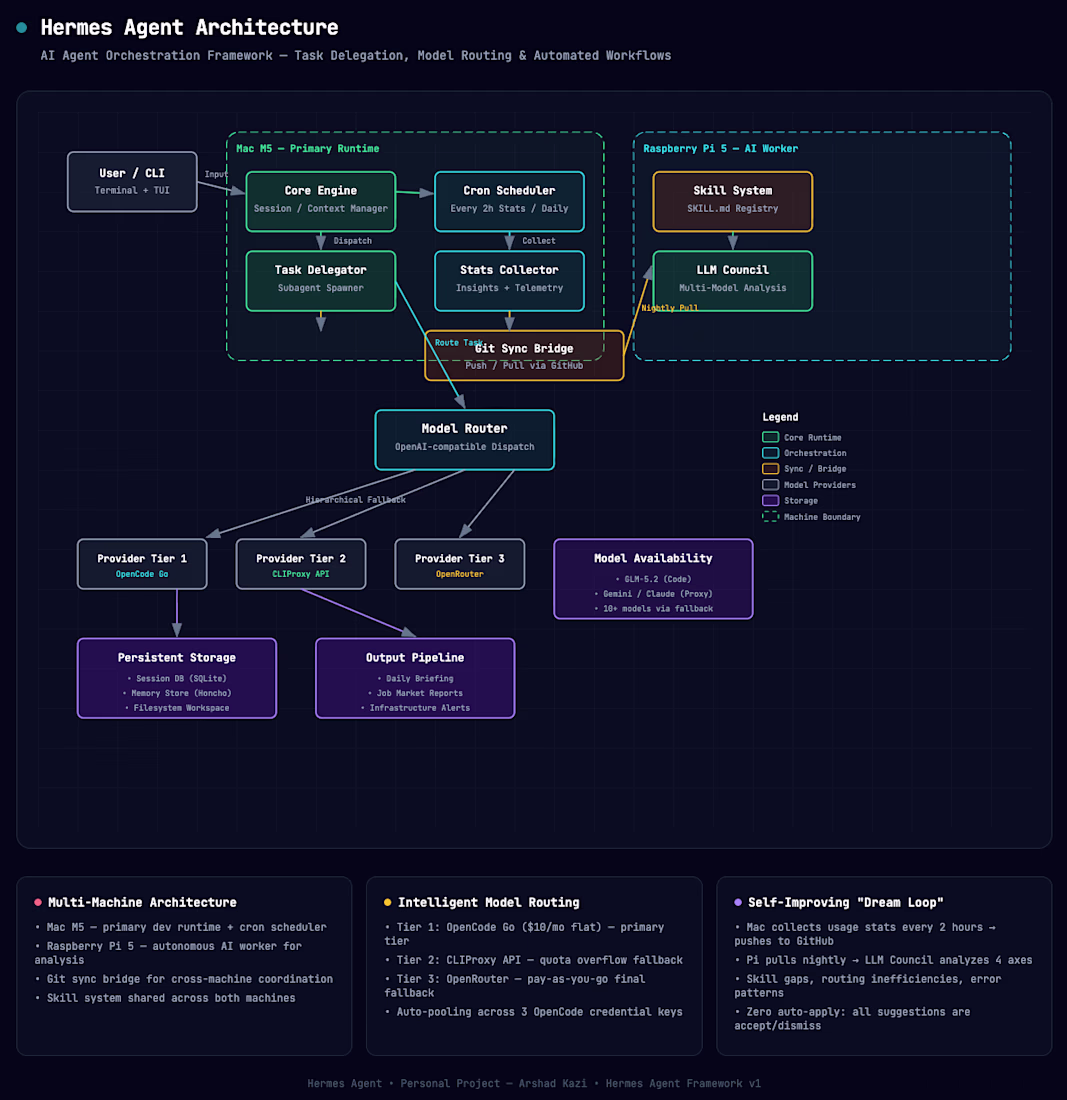The image size is (1067, 1100).
Task: Click the yellow dot beside Intelligent Model Routing
Action: tap(387, 902)
